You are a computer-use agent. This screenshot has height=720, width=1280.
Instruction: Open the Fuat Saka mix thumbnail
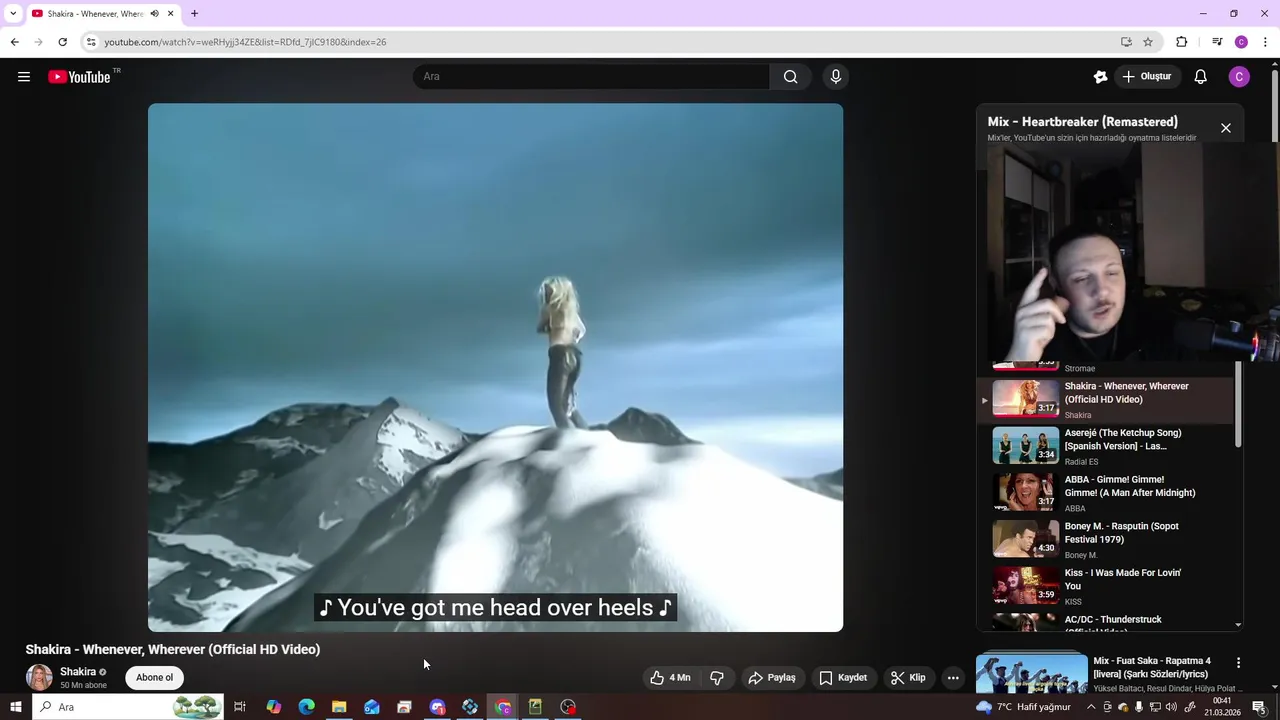click(1032, 674)
